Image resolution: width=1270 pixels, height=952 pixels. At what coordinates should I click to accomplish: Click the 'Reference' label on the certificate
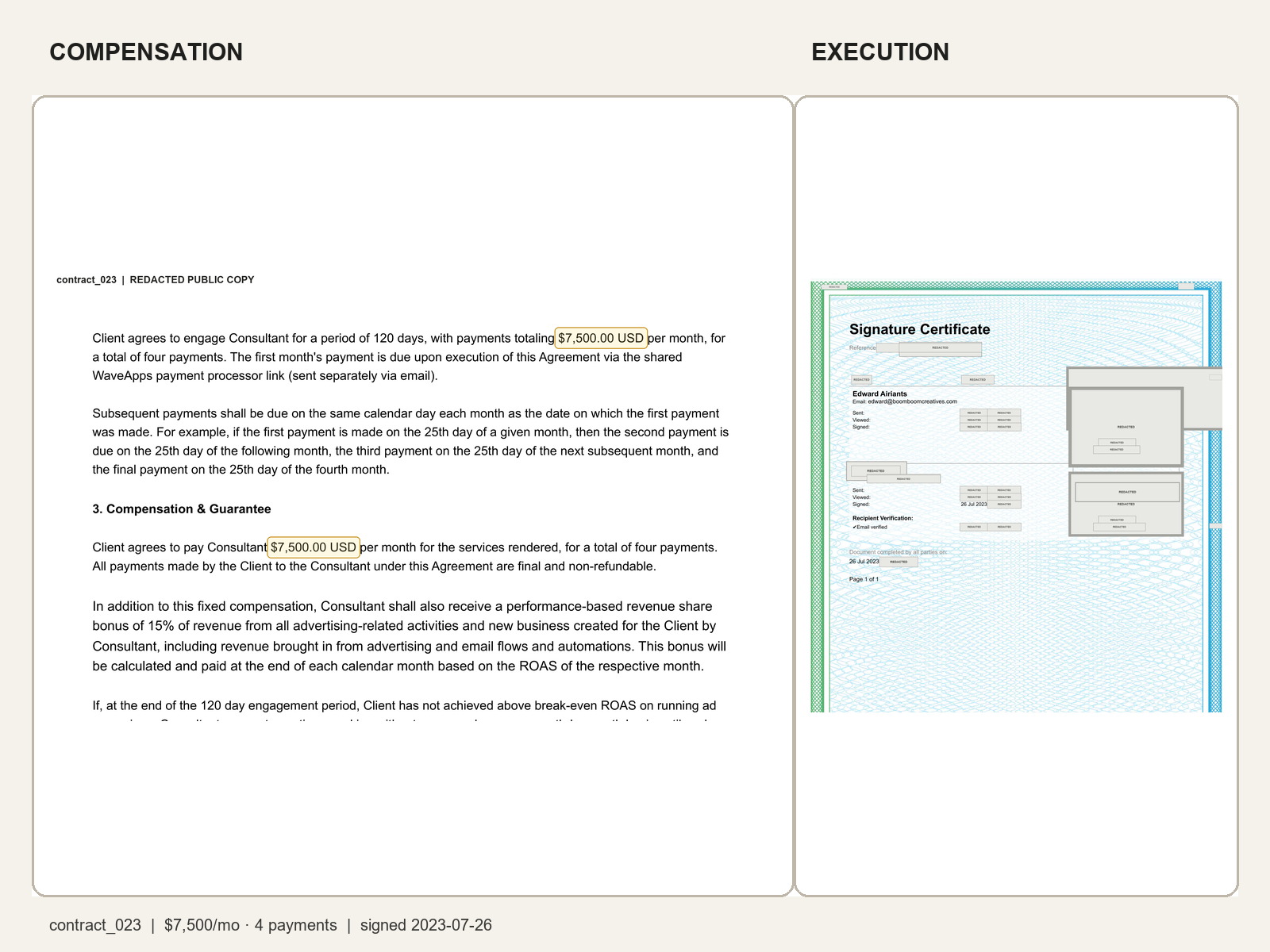coord(863,347)
